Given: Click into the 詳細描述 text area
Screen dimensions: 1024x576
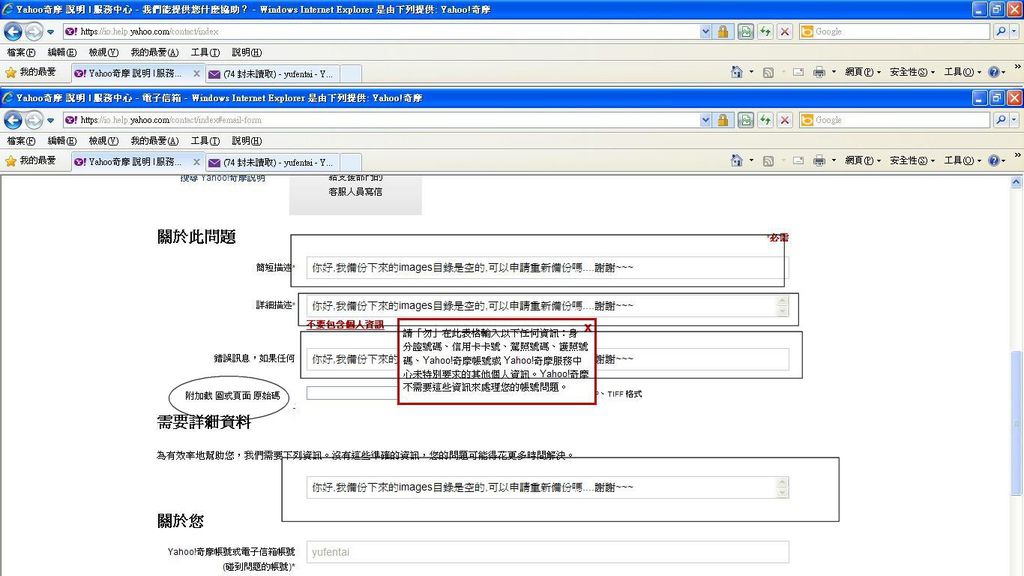Looking at the screenshot, I should tap(547, 306).
